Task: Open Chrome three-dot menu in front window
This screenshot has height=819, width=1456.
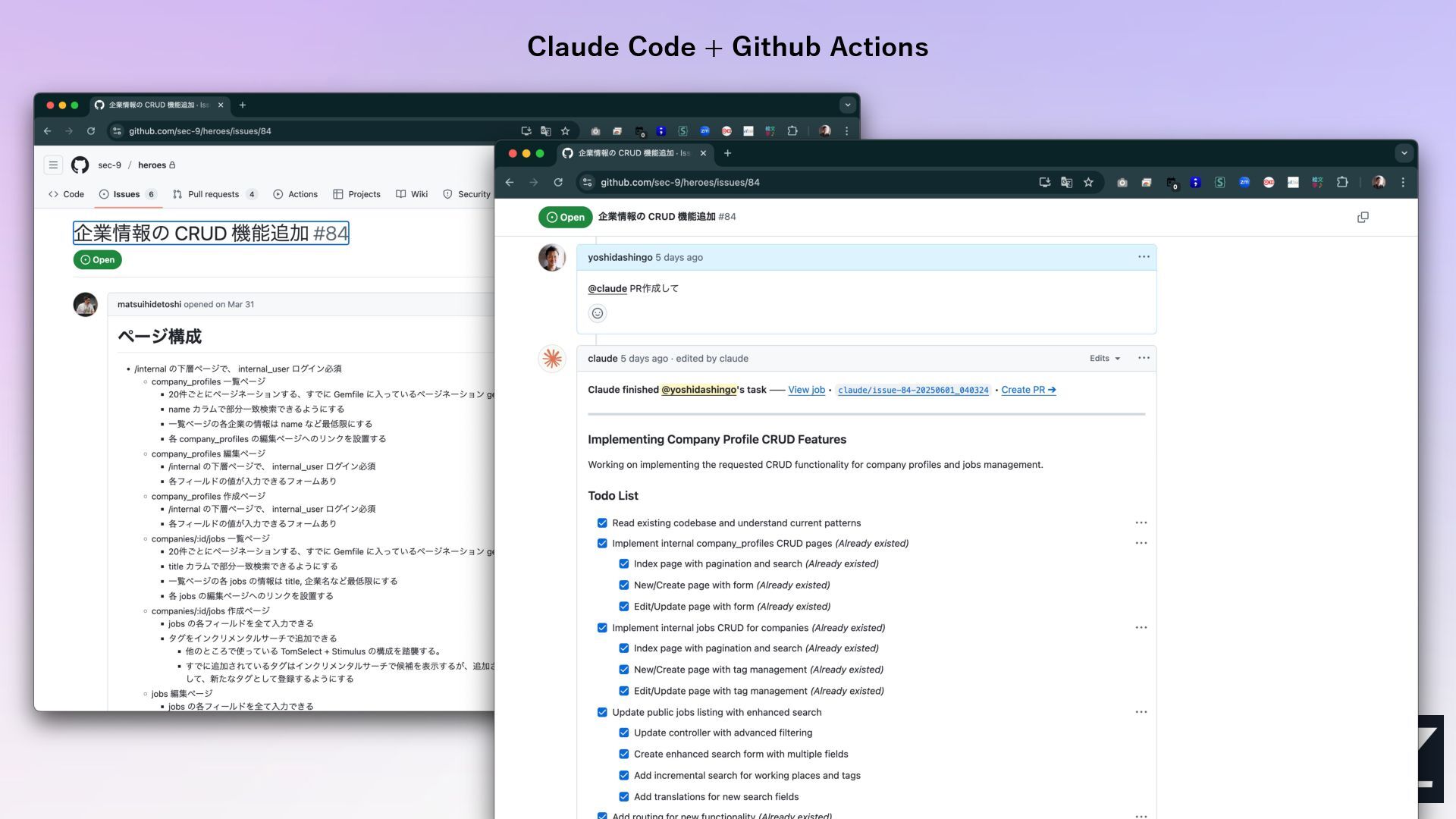Action: tap(1403, 182)
